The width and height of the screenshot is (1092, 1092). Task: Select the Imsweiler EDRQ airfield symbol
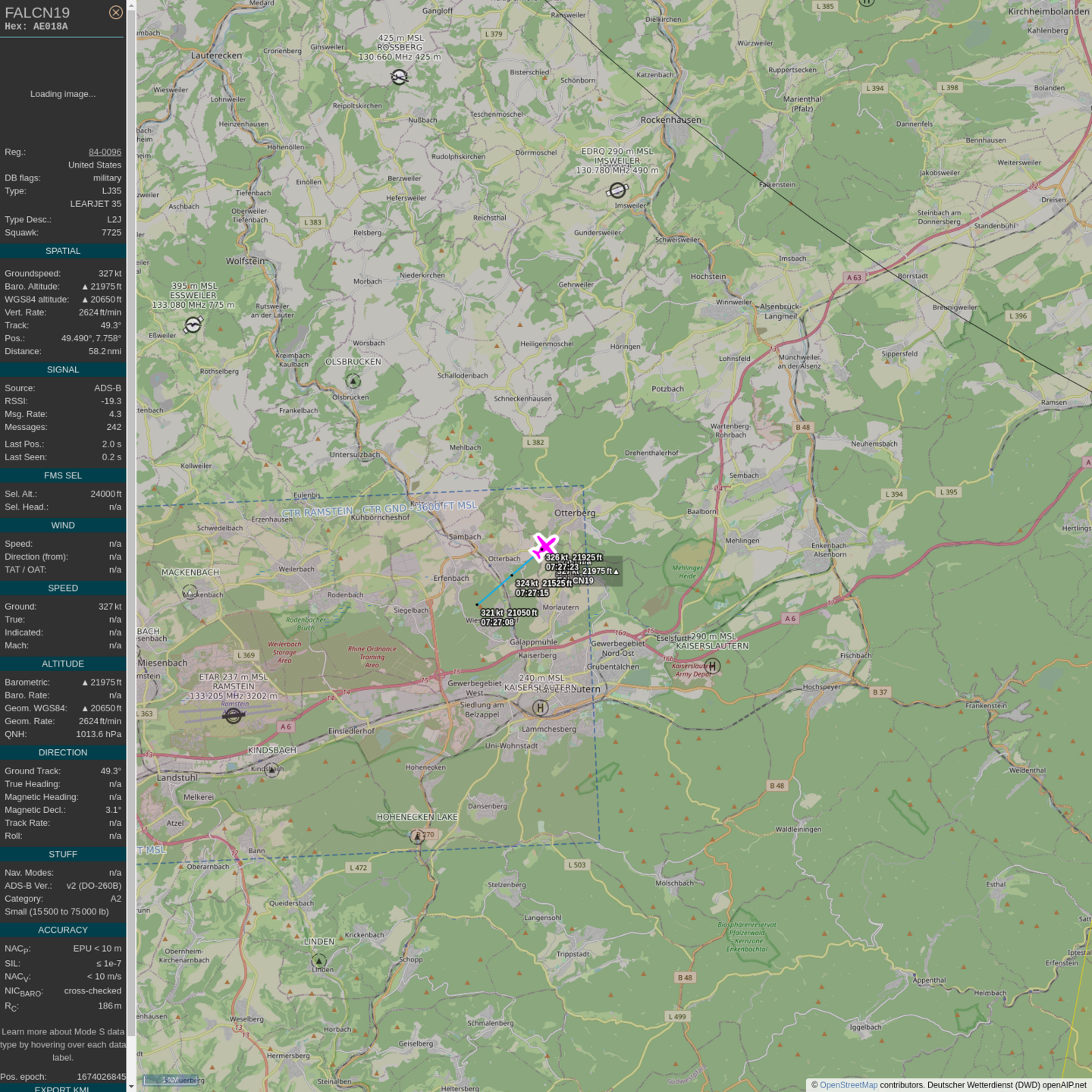pyautogui.click(x=617, y=190)
